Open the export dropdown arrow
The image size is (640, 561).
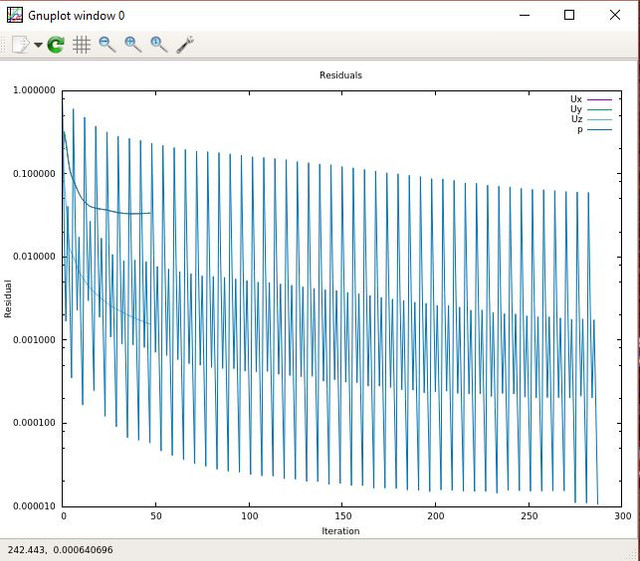pyautogui.click(x=38, y=45)
